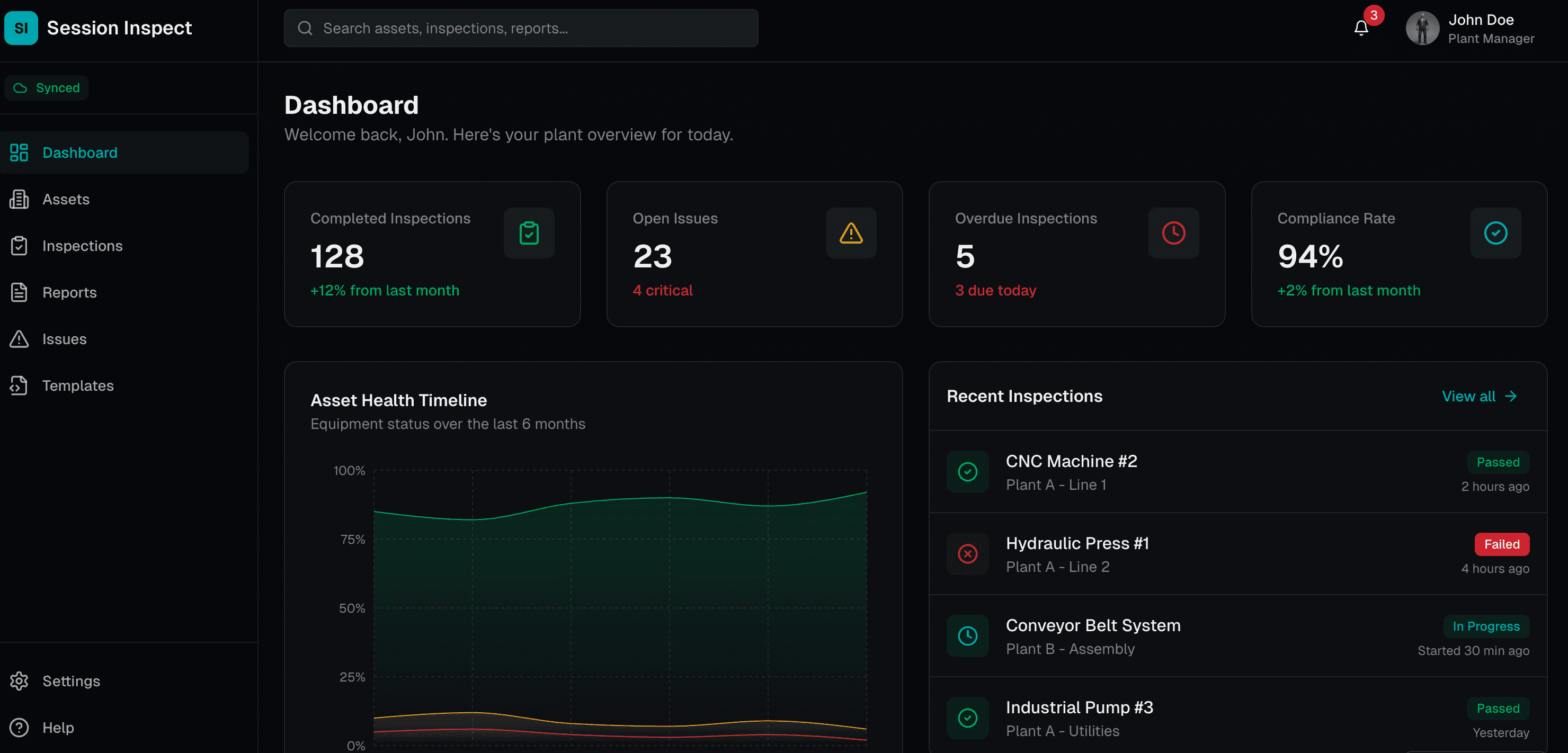The image size is (1568, 753).
Task: Open notifications via the bell icon
Action: click(1360, 28)
